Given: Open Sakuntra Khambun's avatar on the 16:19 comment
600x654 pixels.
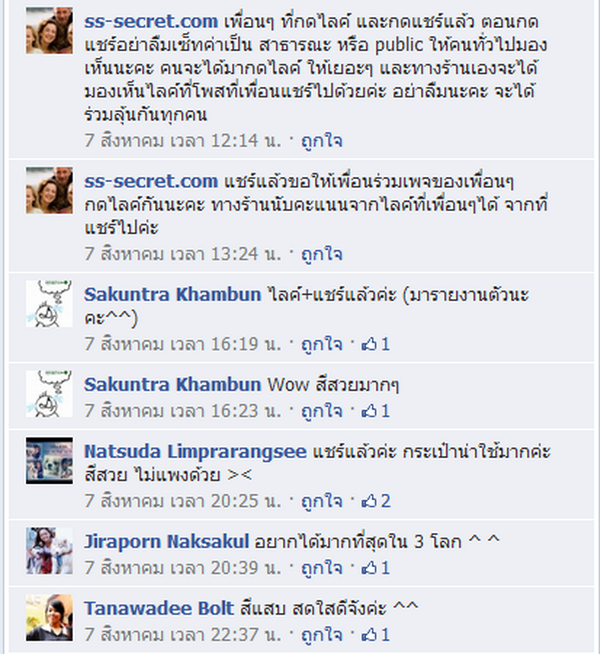Looking at the screenshot, I should (x=49, y=304).
